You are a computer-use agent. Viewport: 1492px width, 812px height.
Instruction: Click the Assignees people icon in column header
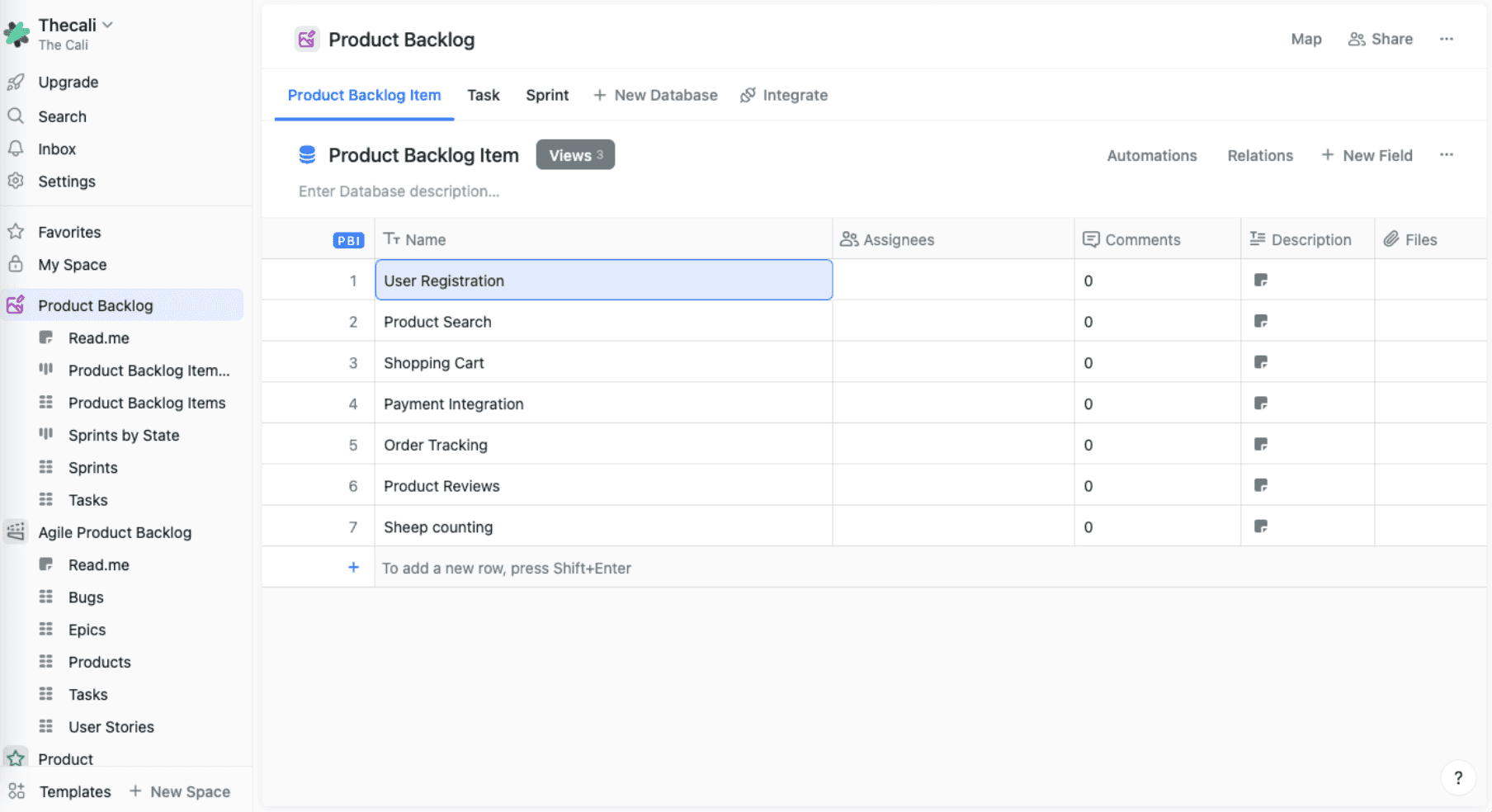[849, 239]
